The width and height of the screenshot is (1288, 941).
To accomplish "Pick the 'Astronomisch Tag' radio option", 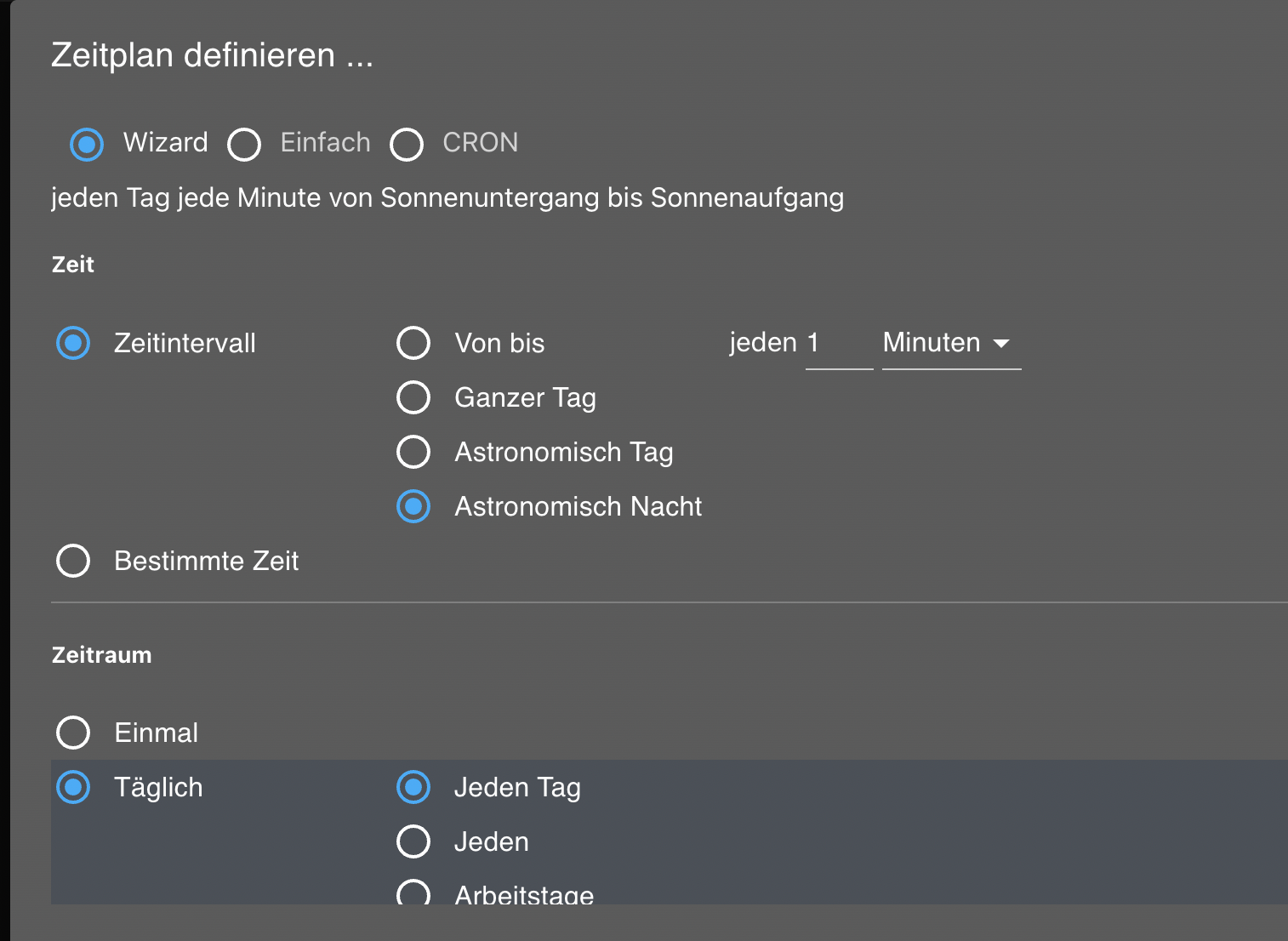I will (x=413, y=452).
